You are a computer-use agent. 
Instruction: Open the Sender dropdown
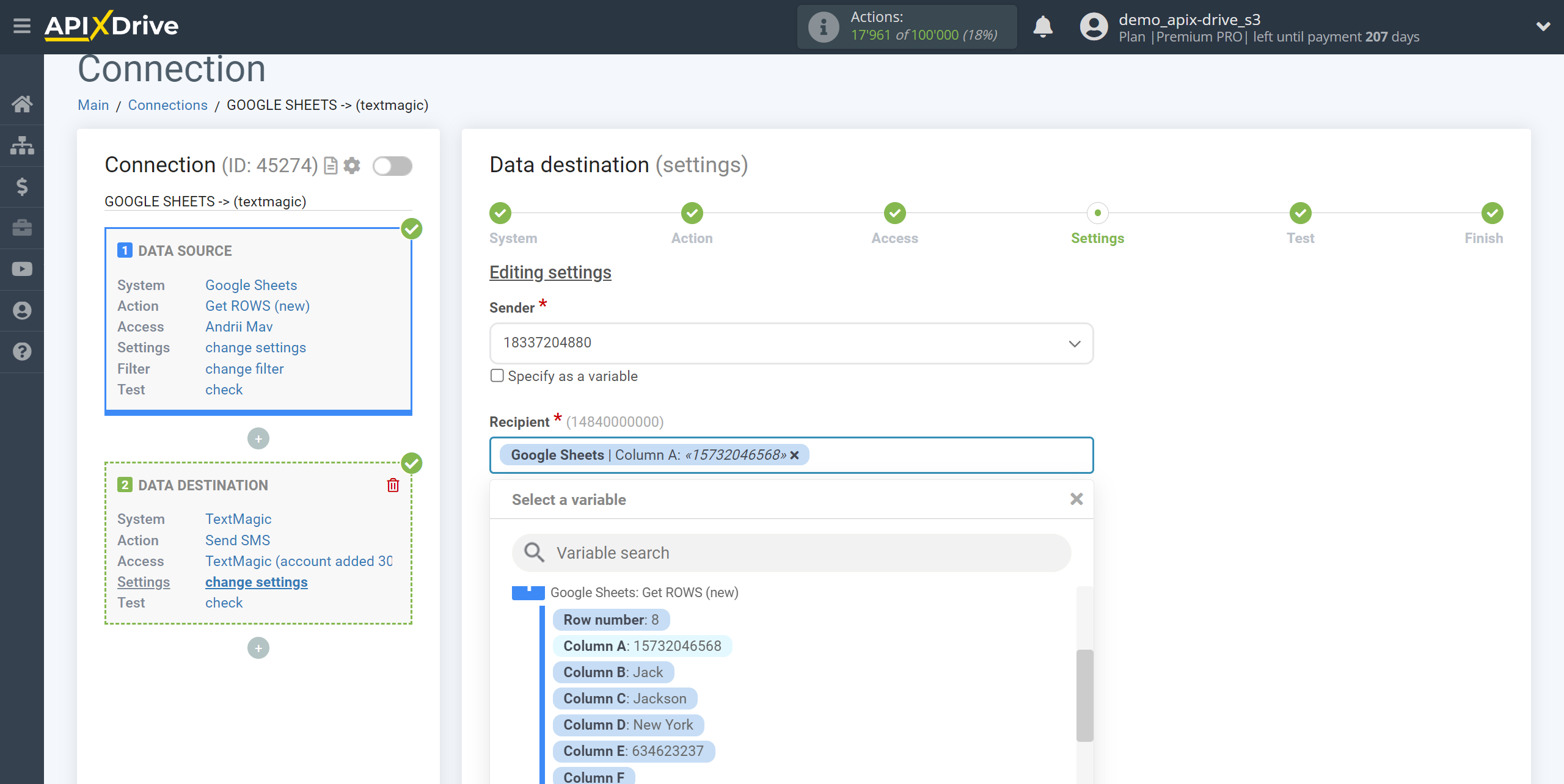(791, 343)
